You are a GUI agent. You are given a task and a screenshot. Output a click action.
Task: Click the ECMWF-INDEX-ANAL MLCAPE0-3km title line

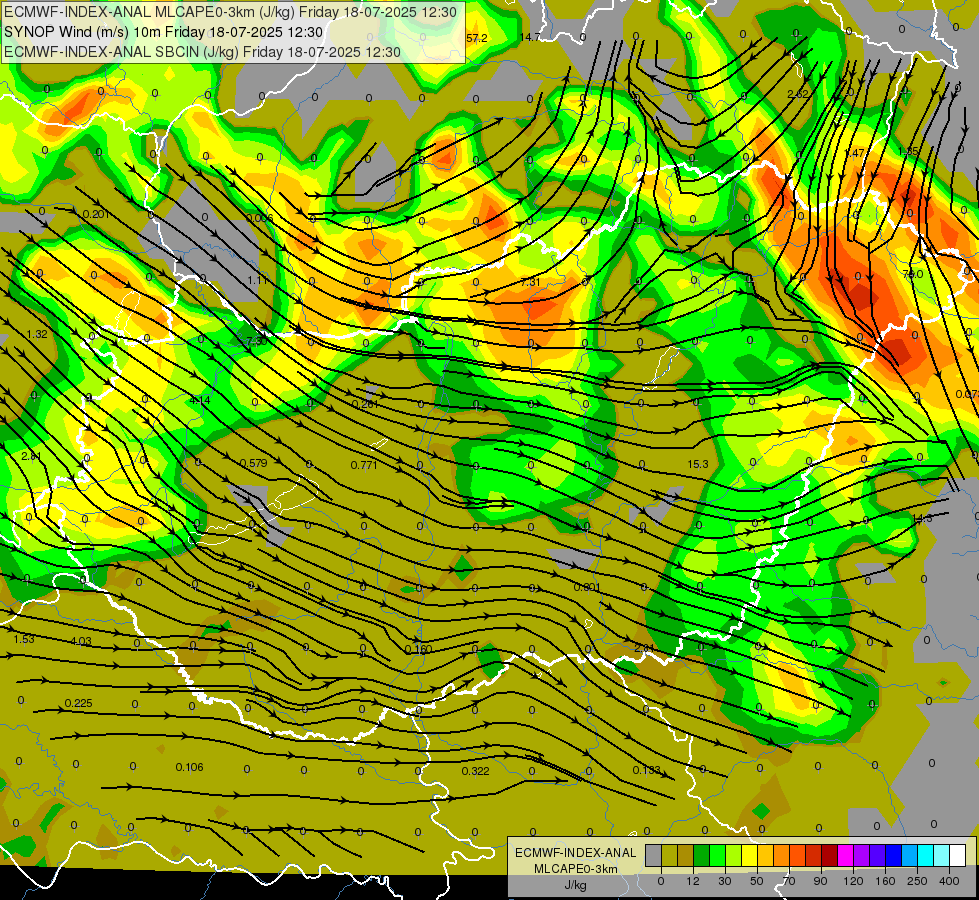(230, 12)
